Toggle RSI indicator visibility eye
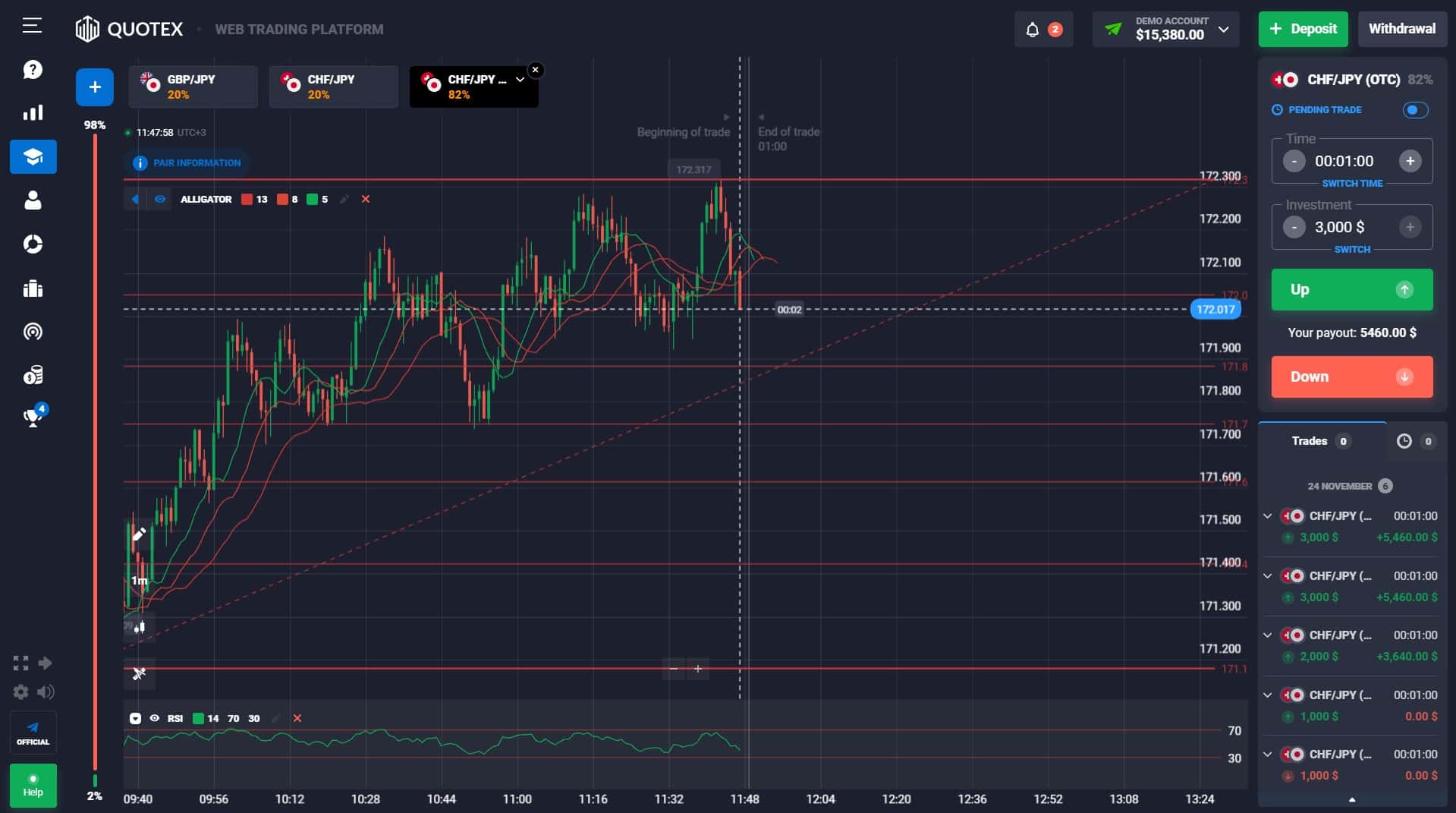 pyautogui.click(x=155, y=718)
